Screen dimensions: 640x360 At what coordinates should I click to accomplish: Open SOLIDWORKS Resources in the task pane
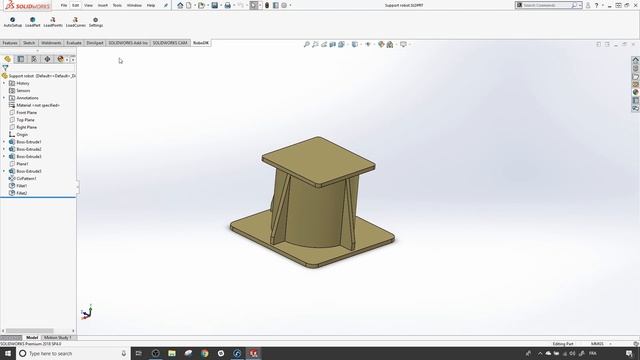tap(636, 60)
